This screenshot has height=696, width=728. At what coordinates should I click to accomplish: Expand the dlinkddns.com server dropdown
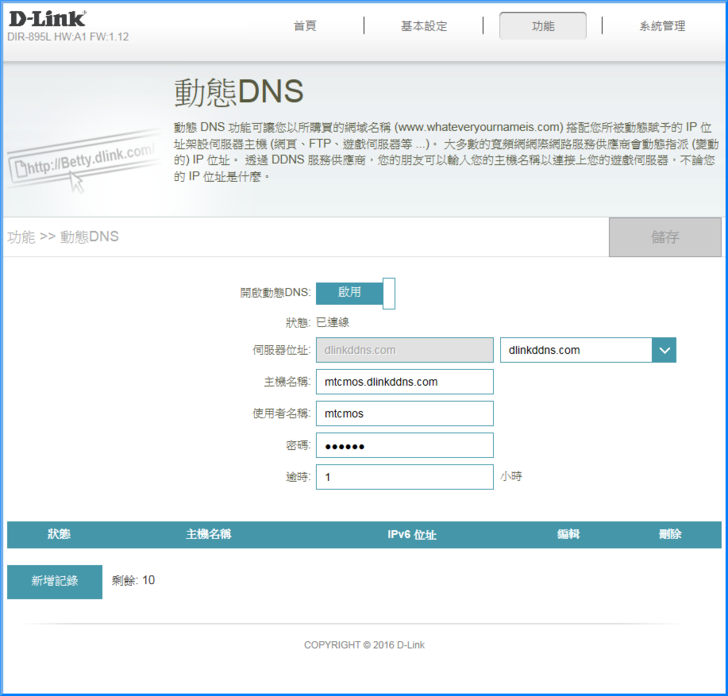tap(588, 350)
